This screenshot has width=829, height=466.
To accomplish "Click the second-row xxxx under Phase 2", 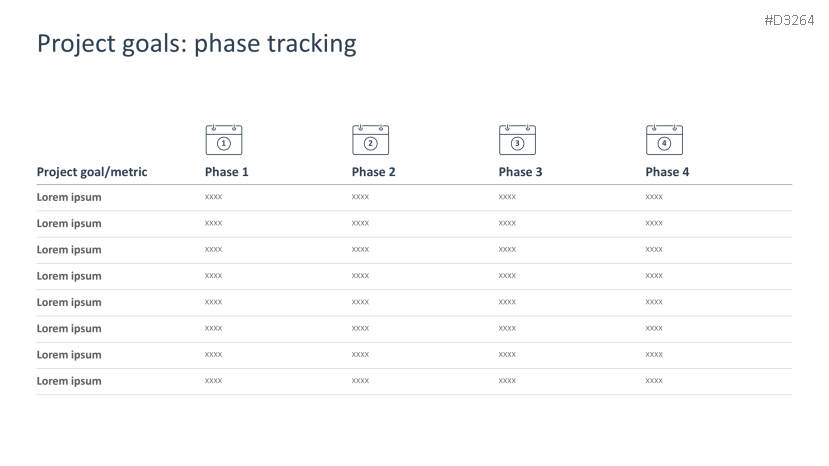I will click(x=360, y=224).
